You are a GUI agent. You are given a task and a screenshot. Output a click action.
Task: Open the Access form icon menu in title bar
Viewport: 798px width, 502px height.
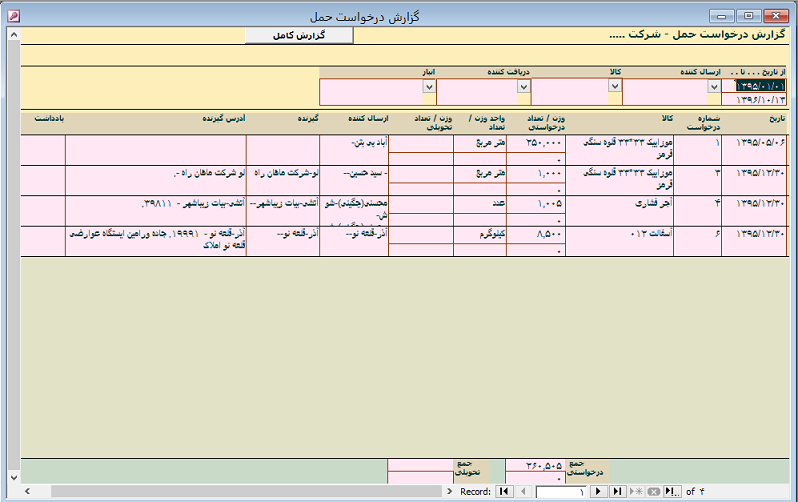[14, 16]
